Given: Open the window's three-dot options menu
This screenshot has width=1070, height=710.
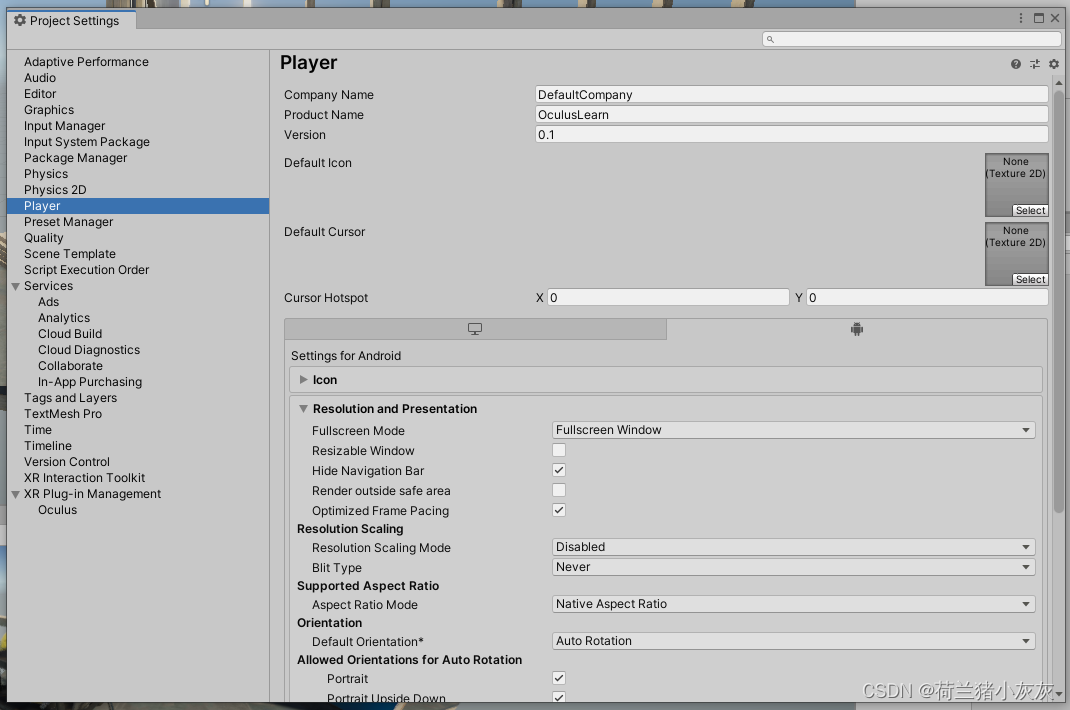Looking at the screenshot, I should pyautogui.click(x=1021, y=18).
